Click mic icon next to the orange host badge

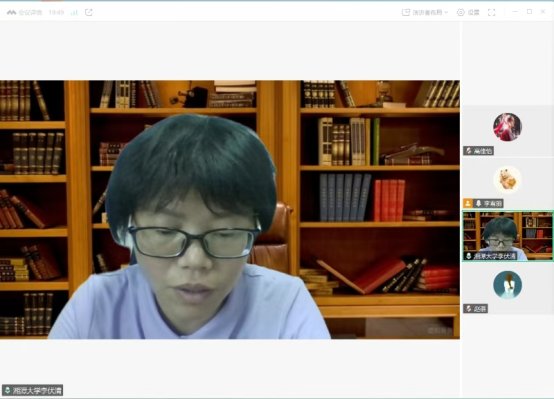pyautogui.click(x=478, y=204)
